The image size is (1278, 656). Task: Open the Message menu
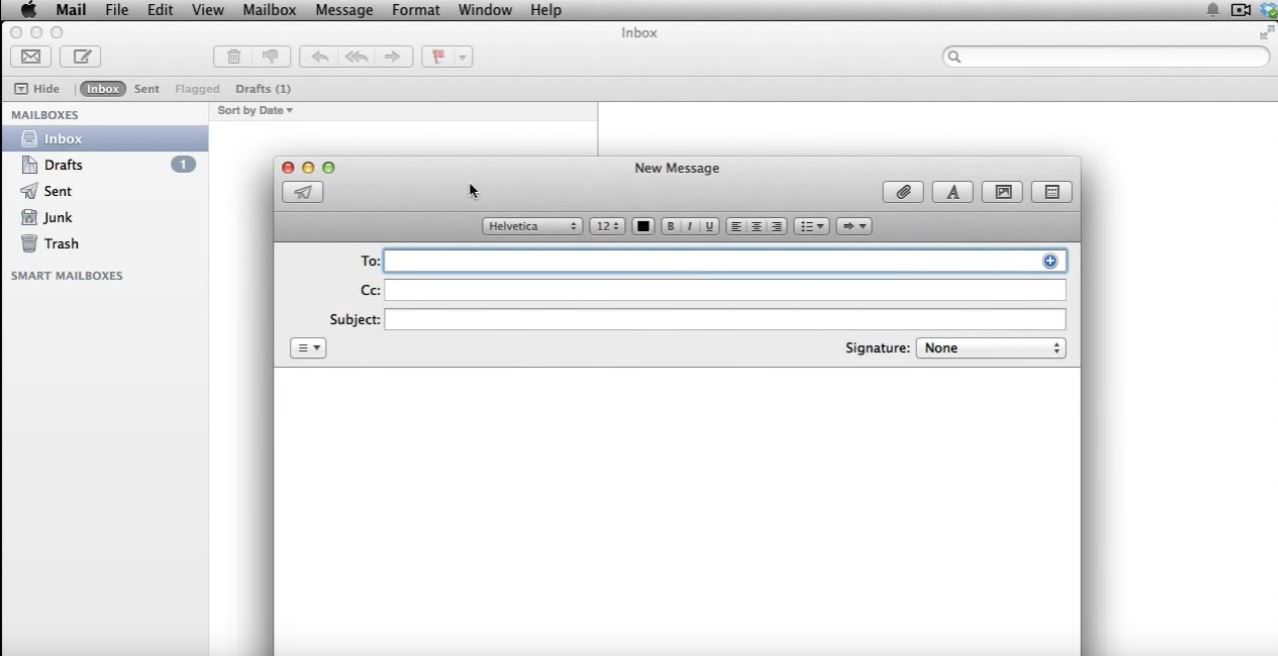344,10
